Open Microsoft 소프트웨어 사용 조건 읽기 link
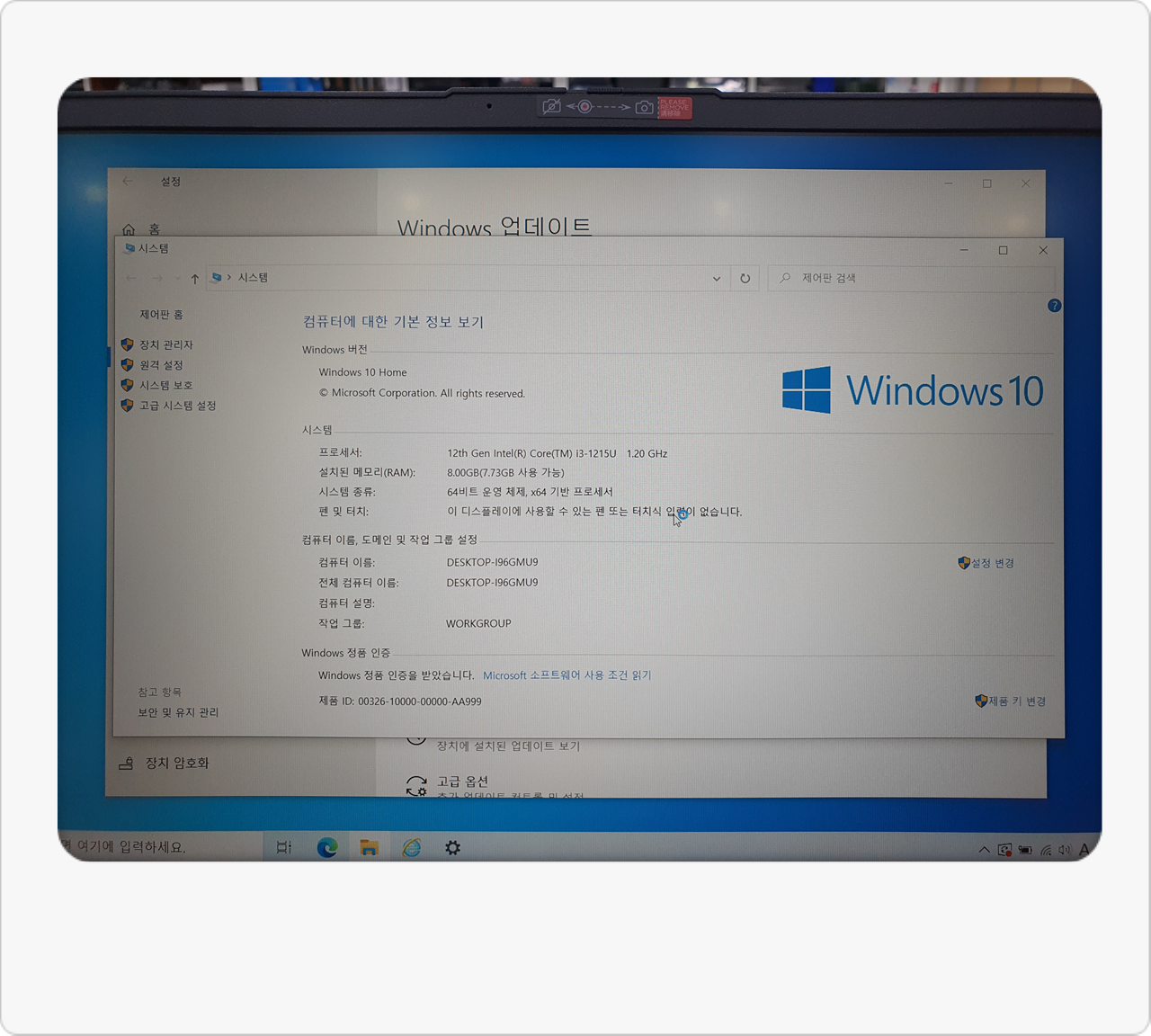The image size is (1151, 1036). click(567, 675)
